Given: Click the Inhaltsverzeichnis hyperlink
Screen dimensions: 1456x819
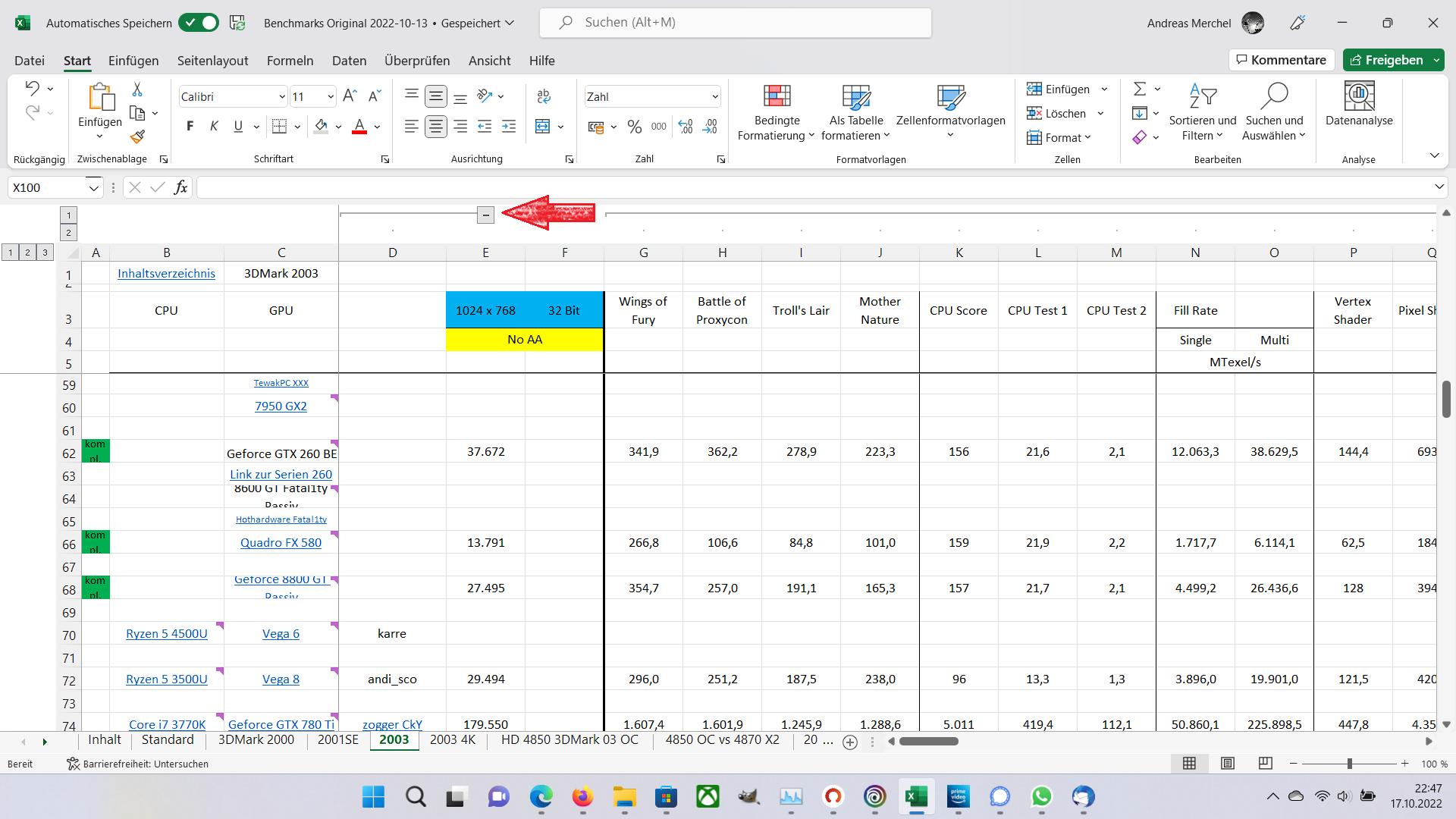Looking at the screenshot, I should (x=166, y=274).
